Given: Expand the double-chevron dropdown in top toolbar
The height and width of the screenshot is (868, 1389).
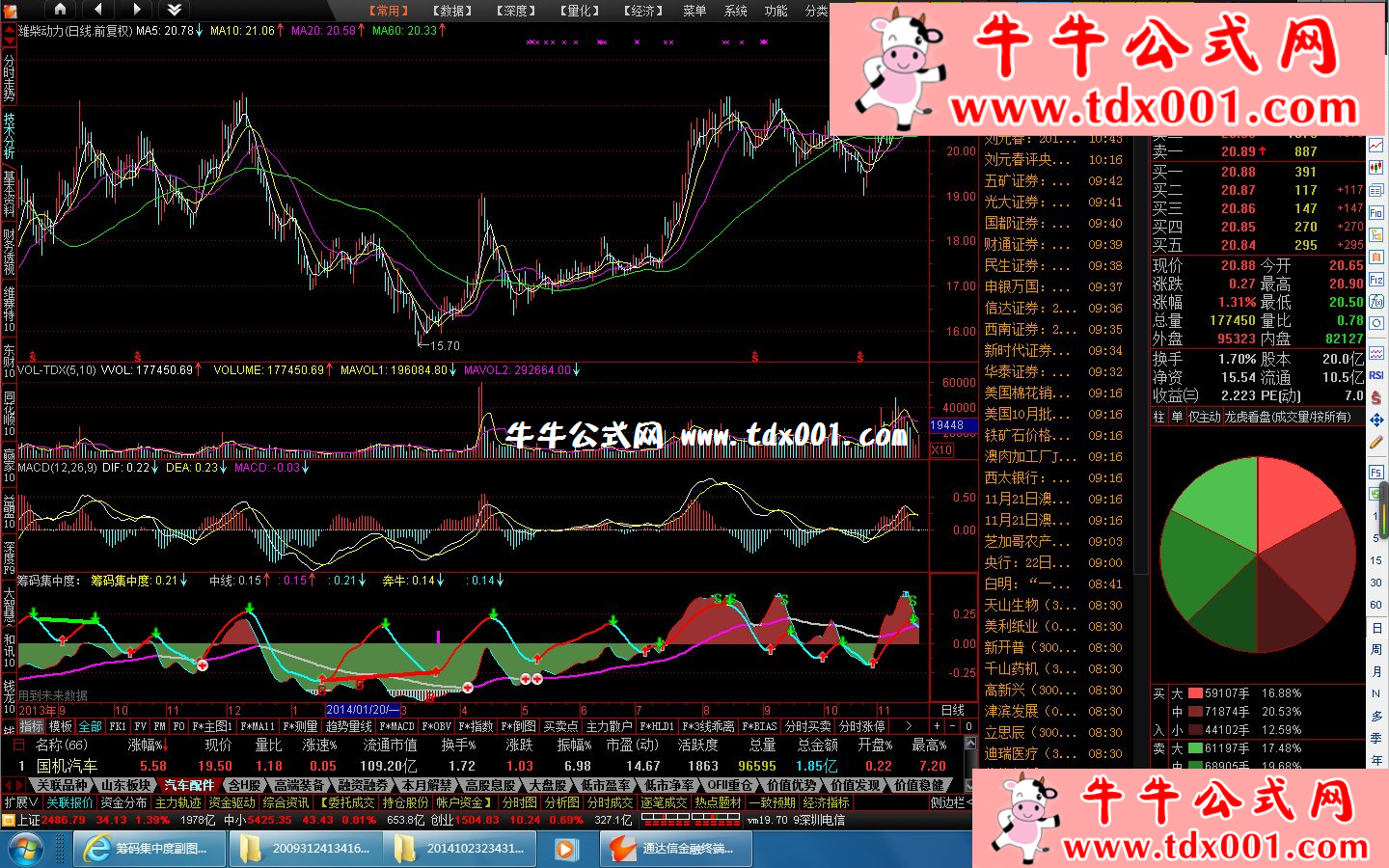Looking at the screenshot, I should tap(175, 10).
